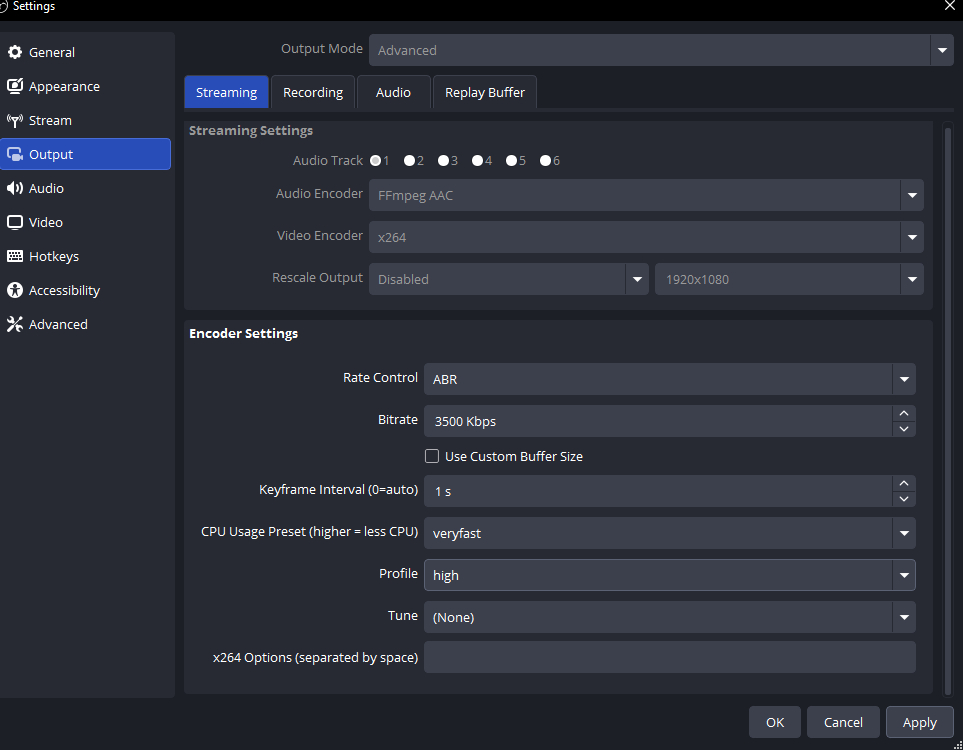Image resolution: width=963 pixels, height=750 pixels.
Task: Open the Replay Buffer tab
Action: (484, 92)
